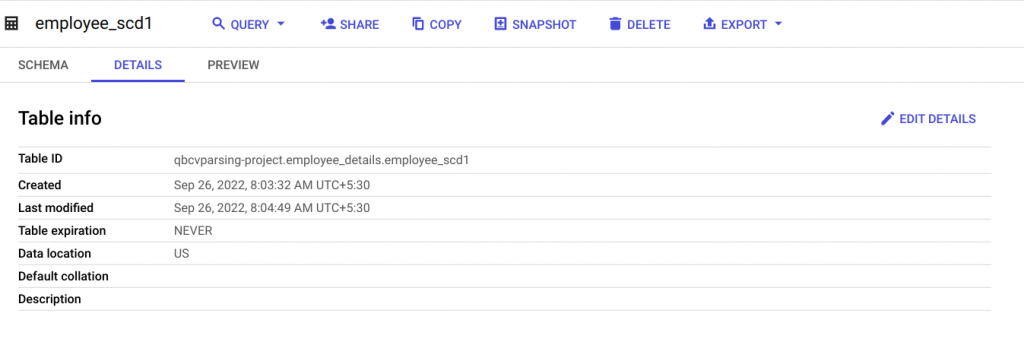Click the Created label
The width and height of the screenshot is (1024, 364).
(40, 185)
